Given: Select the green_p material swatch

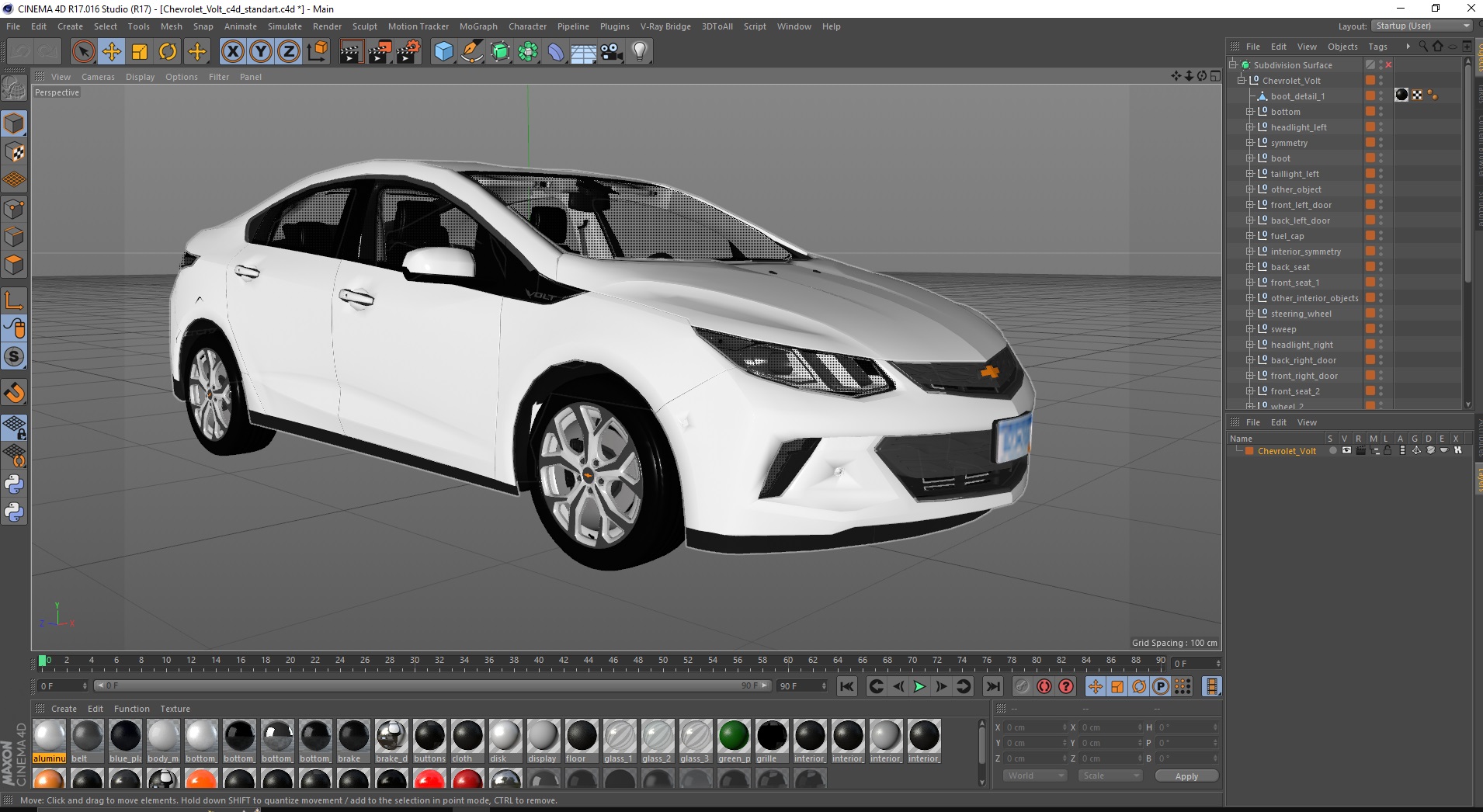Looking at the screenshot, I should tap(734, 741).
